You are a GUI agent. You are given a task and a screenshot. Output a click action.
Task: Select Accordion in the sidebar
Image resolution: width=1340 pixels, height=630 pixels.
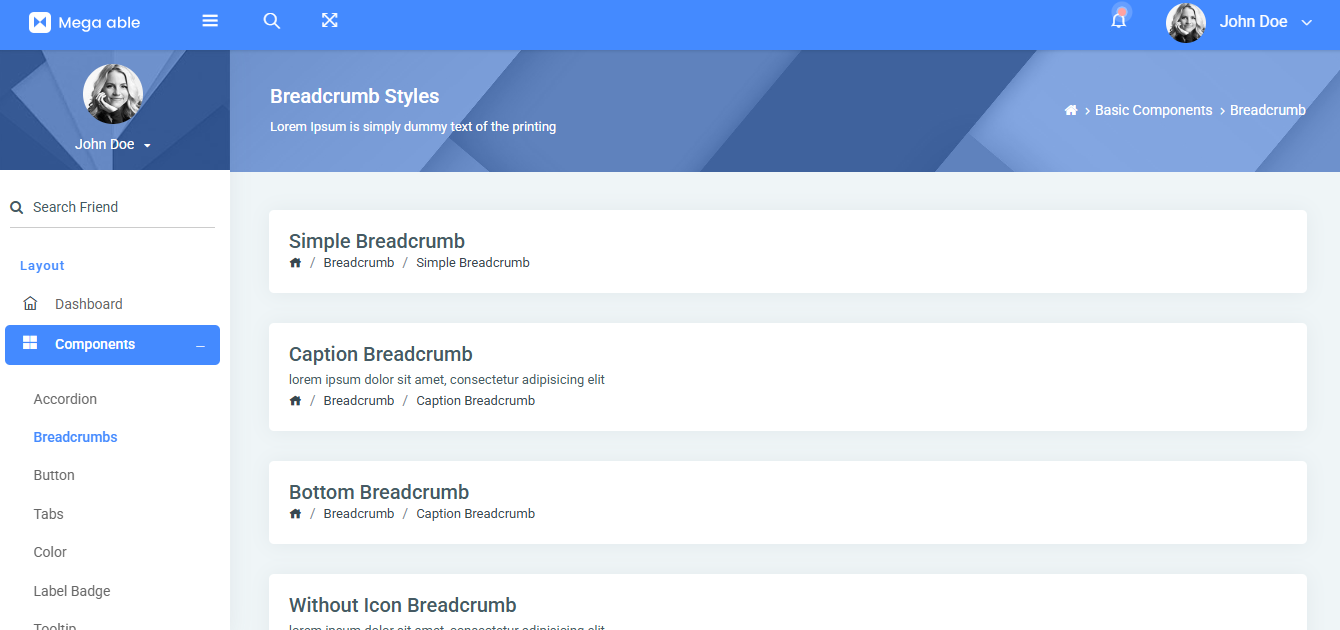click(x=65, y=399)
